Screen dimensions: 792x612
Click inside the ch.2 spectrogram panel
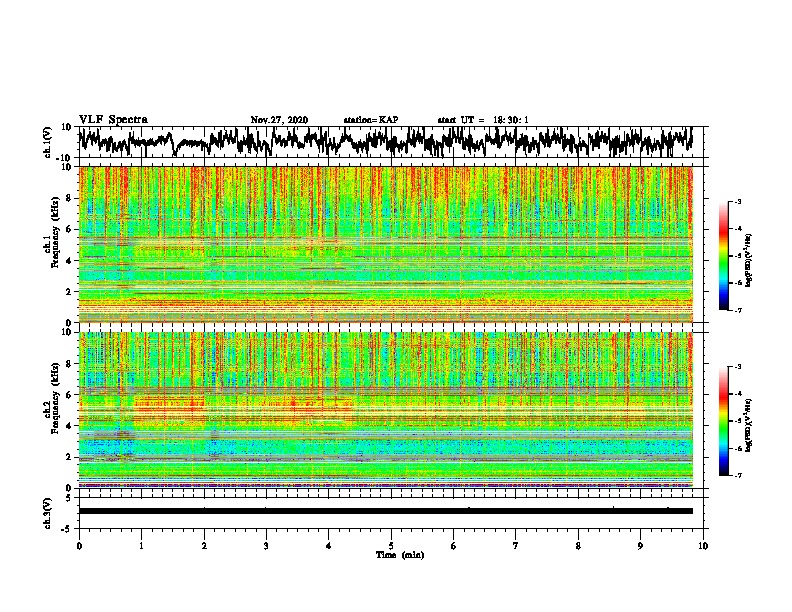(385, 410)
